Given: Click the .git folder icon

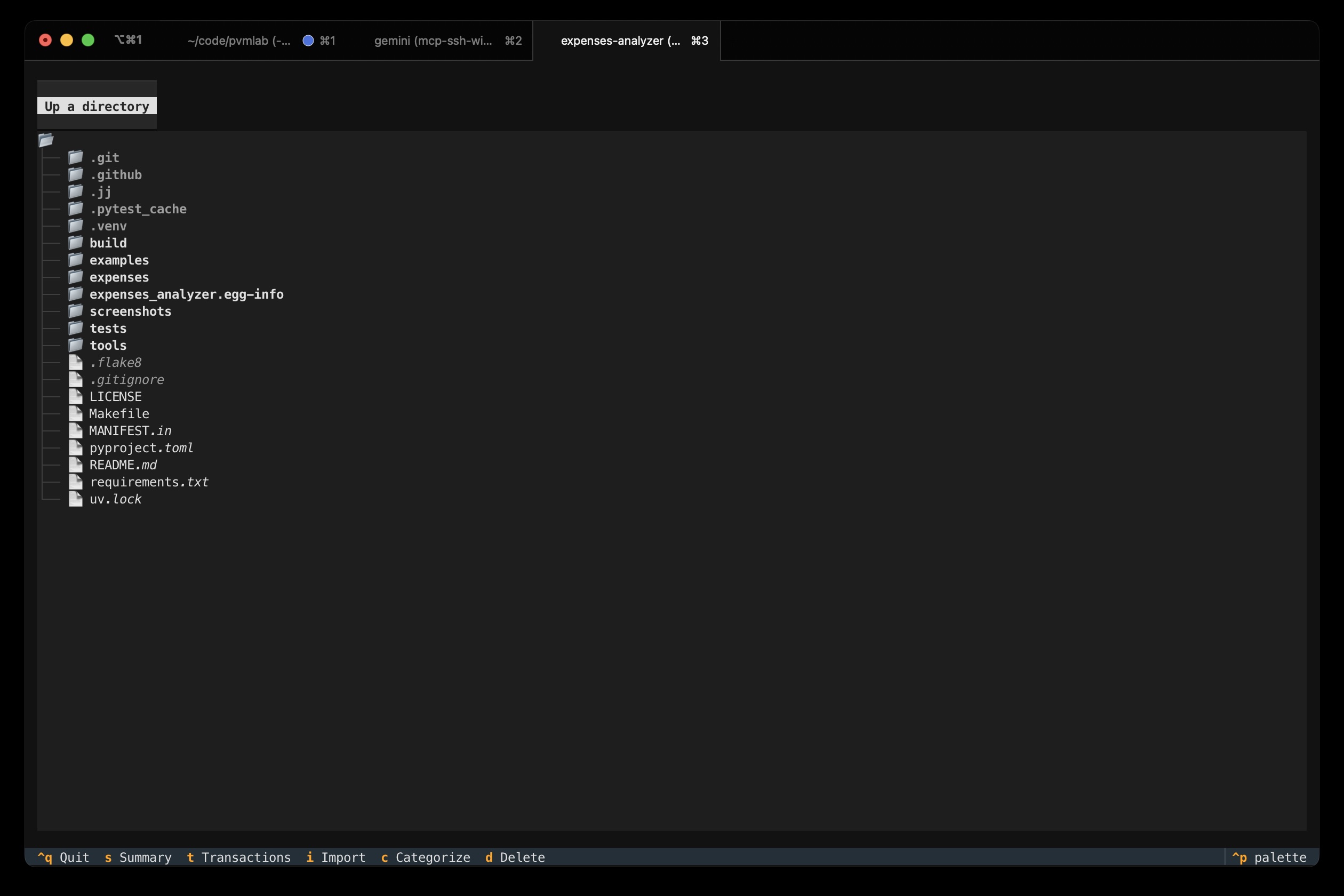Looking at the screenshot, I should pyautogui.click(x=77, y=158).
